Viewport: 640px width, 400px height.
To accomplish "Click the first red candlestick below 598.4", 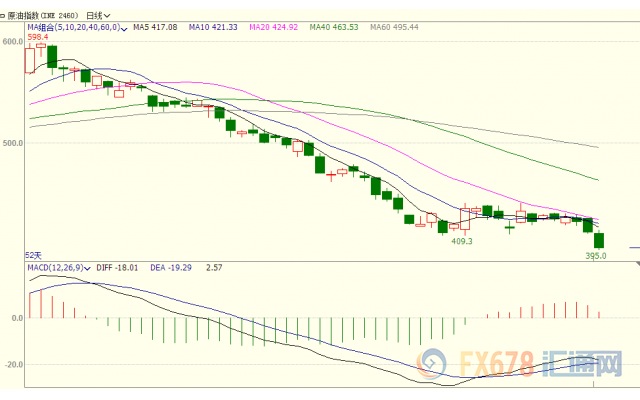I will click(x=30, y=60).
